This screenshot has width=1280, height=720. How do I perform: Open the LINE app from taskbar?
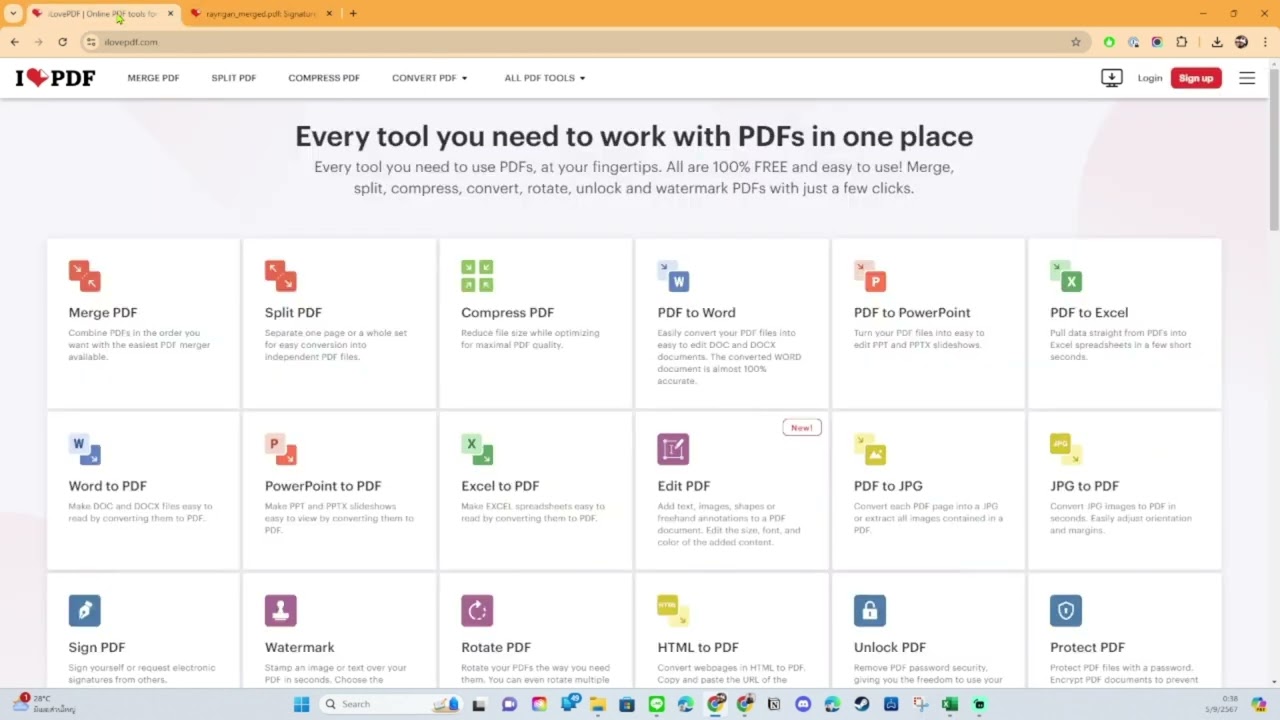(x=656, y=704)
